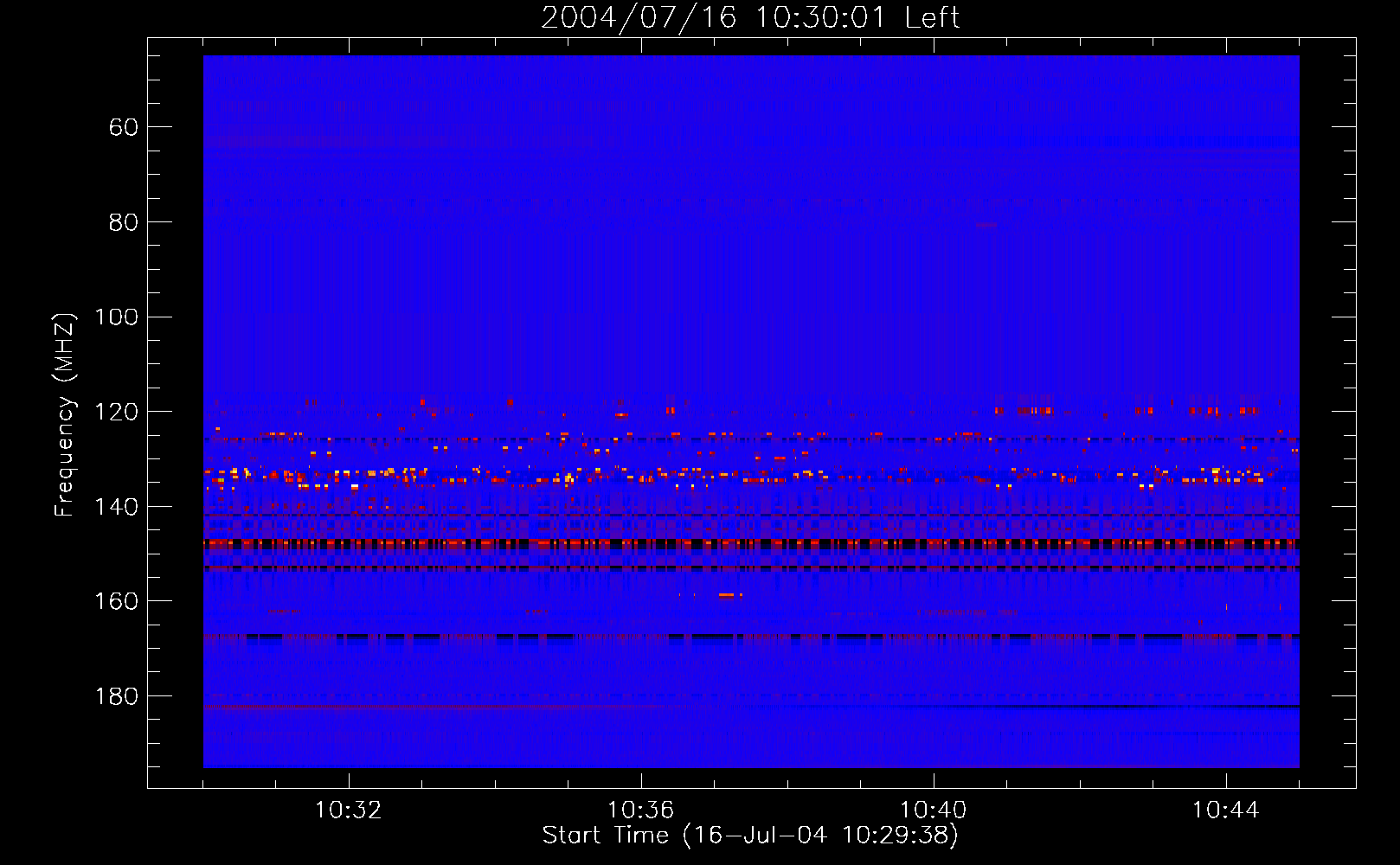Select the 10:36 time axis tick label

pyautogui.click(x=640, y=810)
